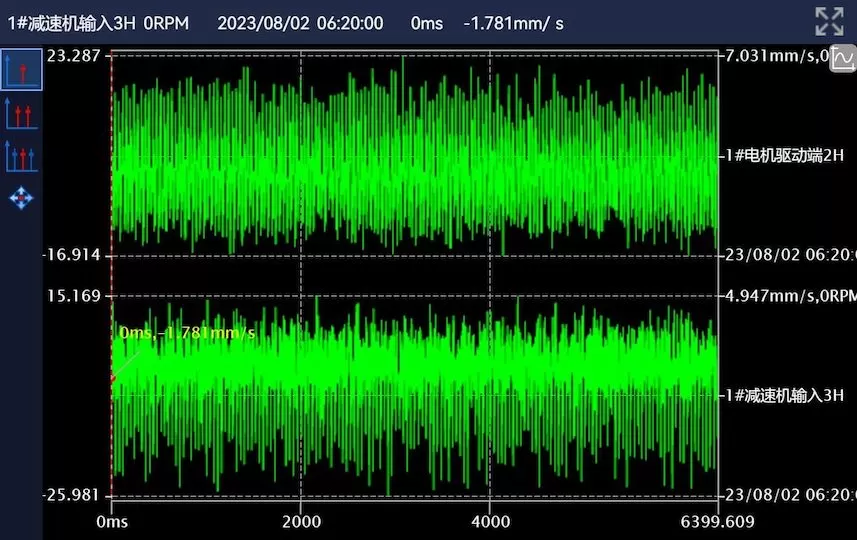Image resolution: width=857 pixels, height=540 pixels.
Task: Click the -1.781mm/s cursor value in header
Action: pos(514,23)
